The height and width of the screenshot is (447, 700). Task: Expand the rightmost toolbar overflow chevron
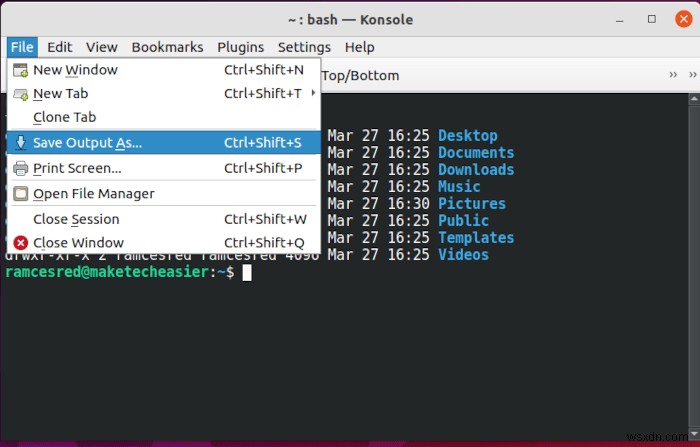click(693, 75)
